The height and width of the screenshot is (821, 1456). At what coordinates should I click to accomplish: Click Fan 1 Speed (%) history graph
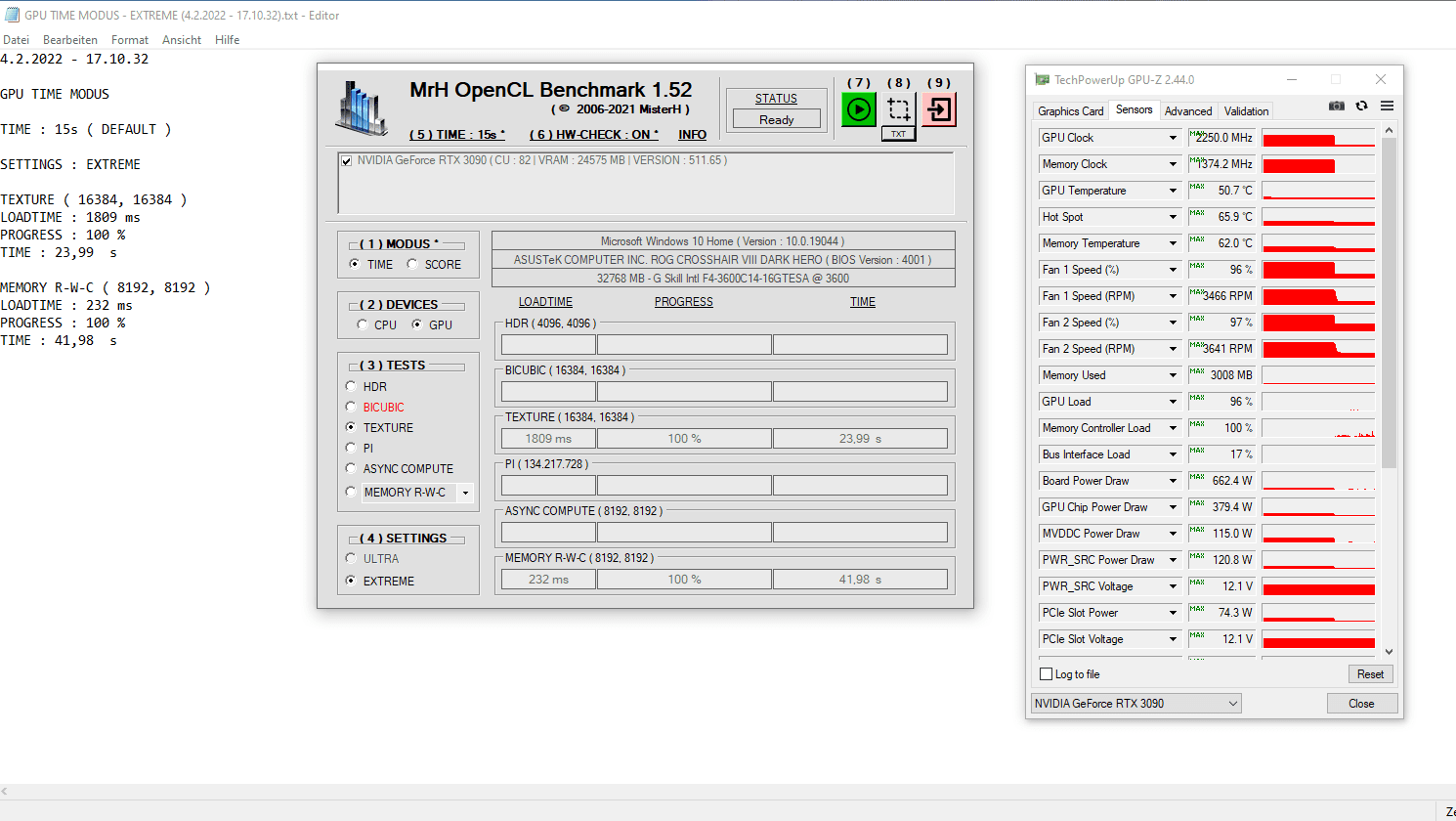point(1318,270)
